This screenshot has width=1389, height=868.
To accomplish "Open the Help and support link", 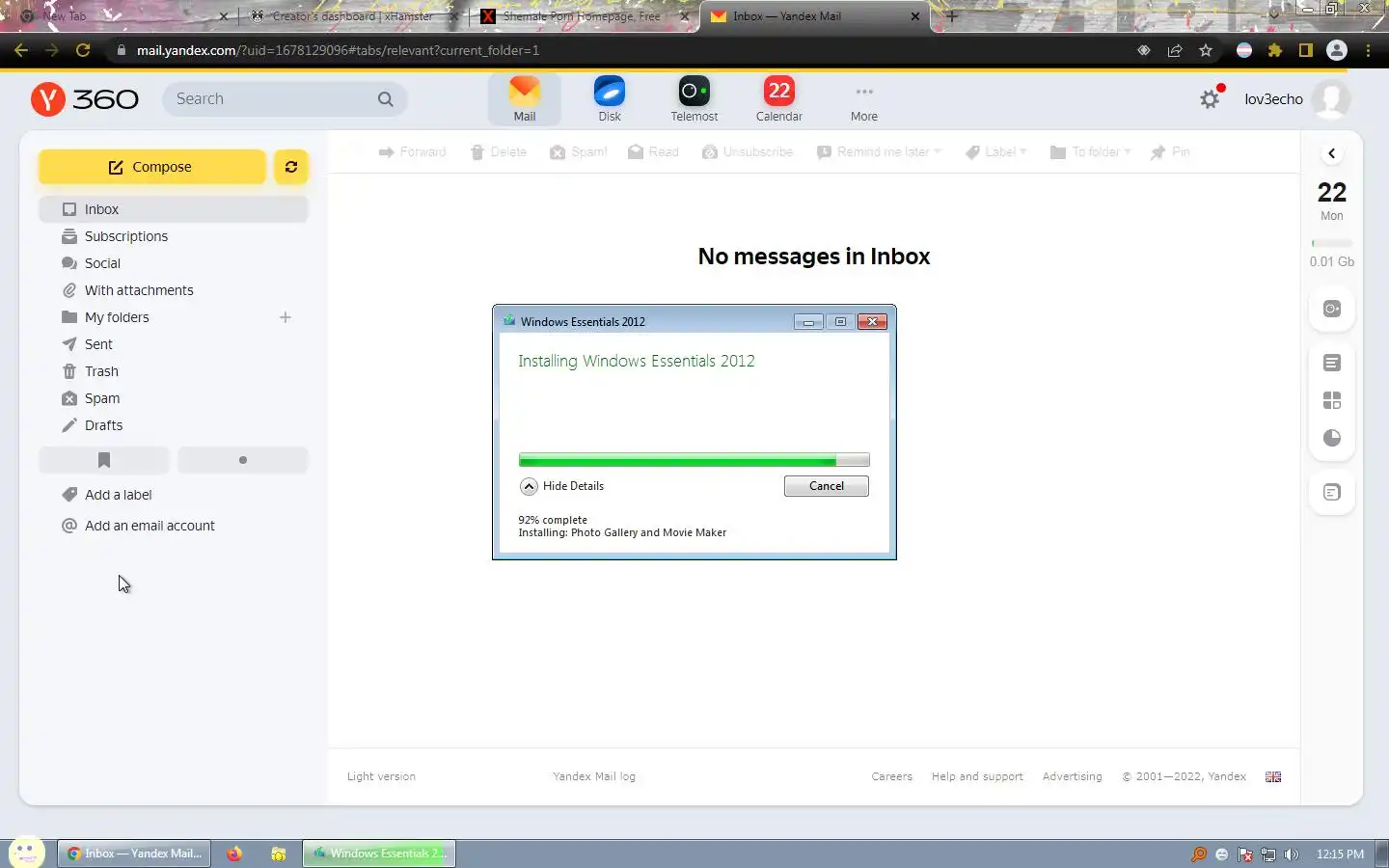I will [977, 776].
